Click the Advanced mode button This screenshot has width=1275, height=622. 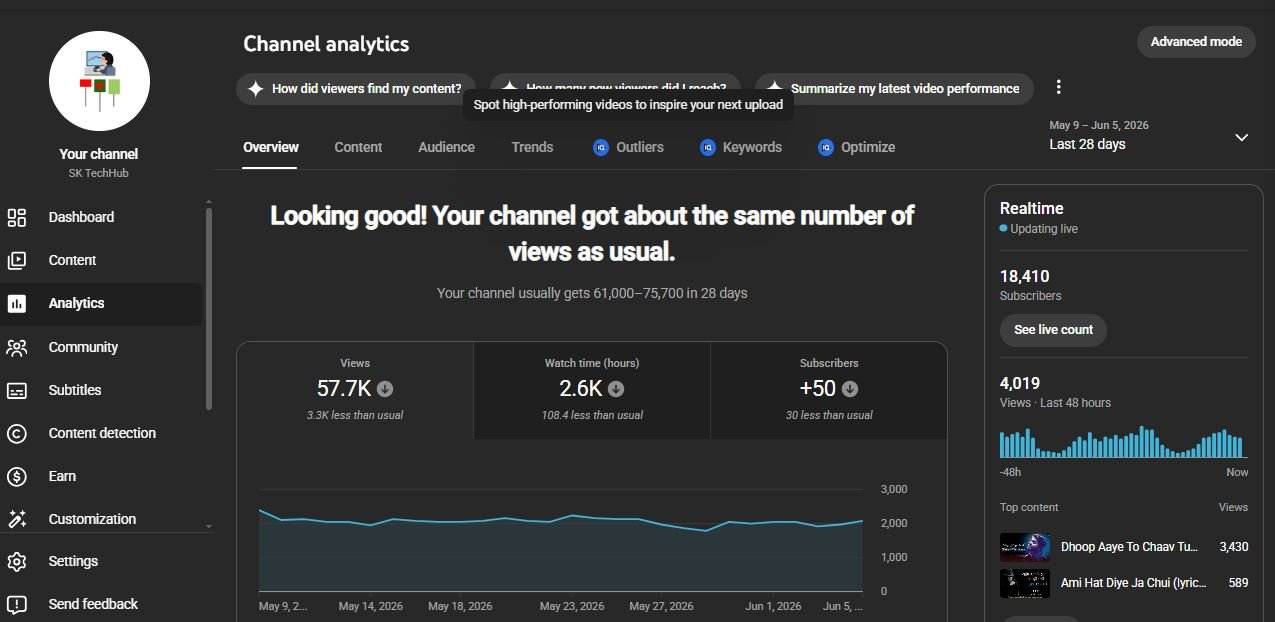1196,42
